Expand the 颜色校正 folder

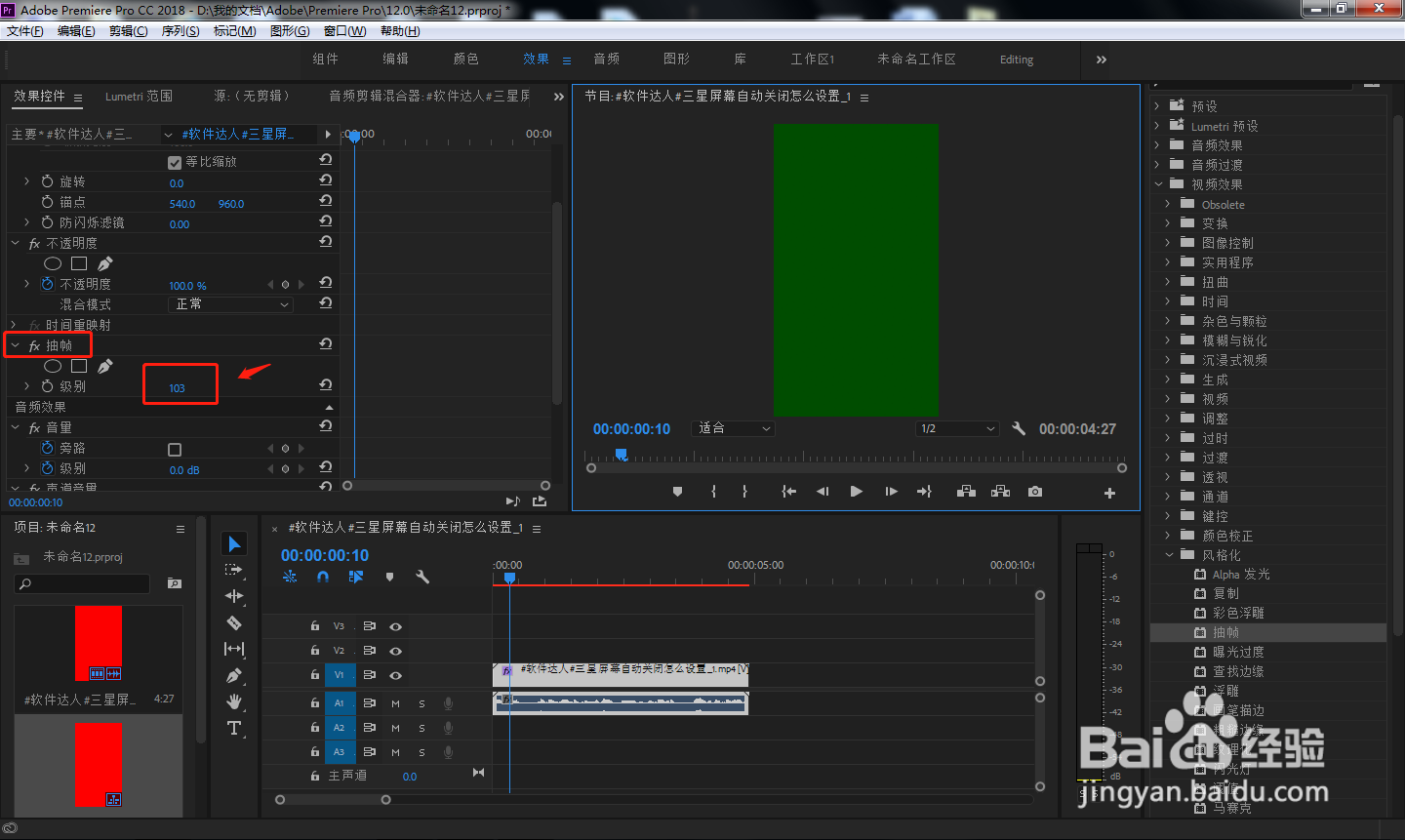(x=1168, y=536)
